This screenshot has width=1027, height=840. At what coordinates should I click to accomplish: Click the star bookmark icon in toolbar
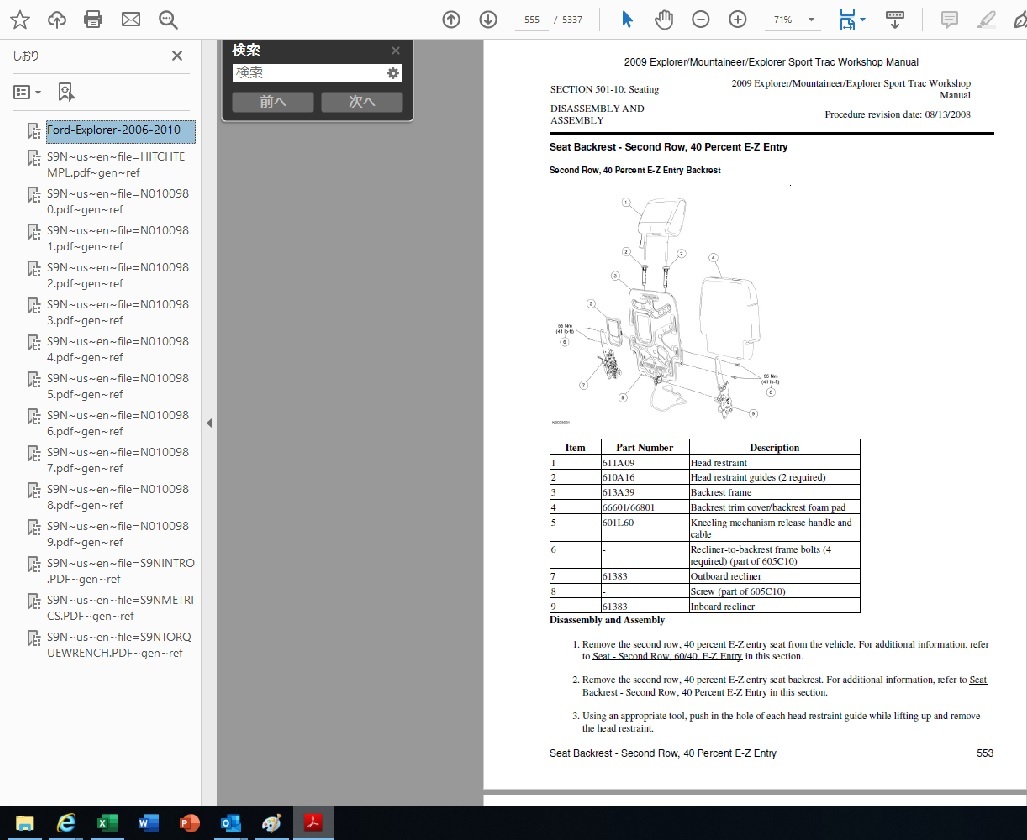[x=20, y=20]
